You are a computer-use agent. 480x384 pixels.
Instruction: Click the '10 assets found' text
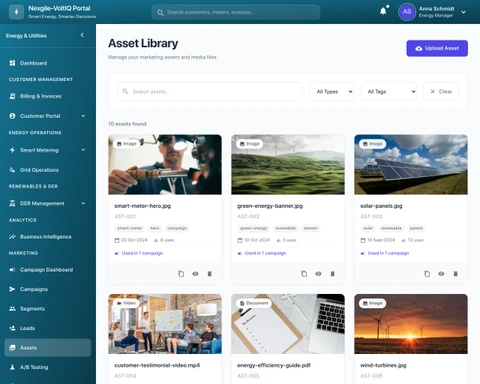[127, 124]
